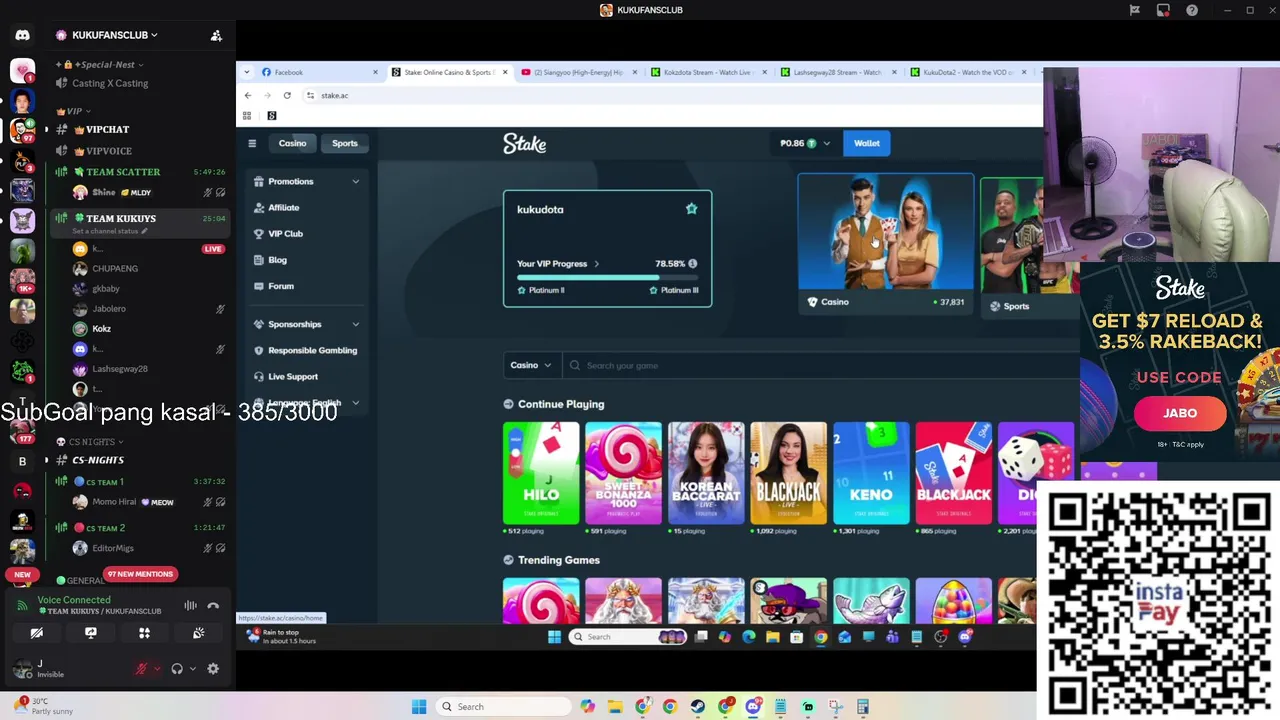Open the Casino search category dropdown

[x=531, y=365]
